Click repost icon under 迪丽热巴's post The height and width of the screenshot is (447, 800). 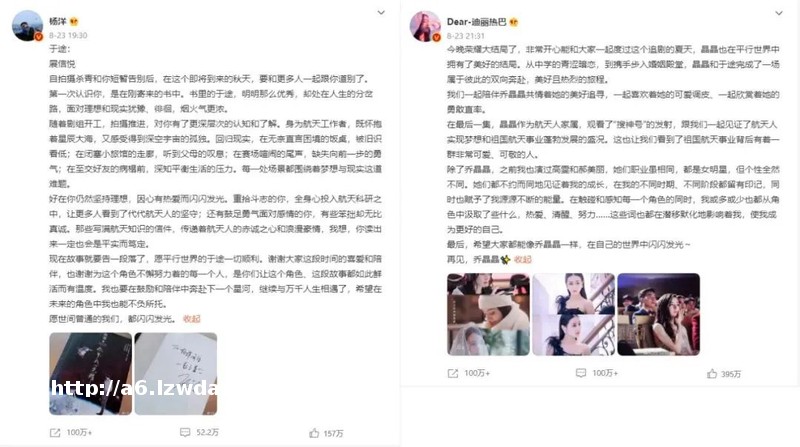(453, 374)
